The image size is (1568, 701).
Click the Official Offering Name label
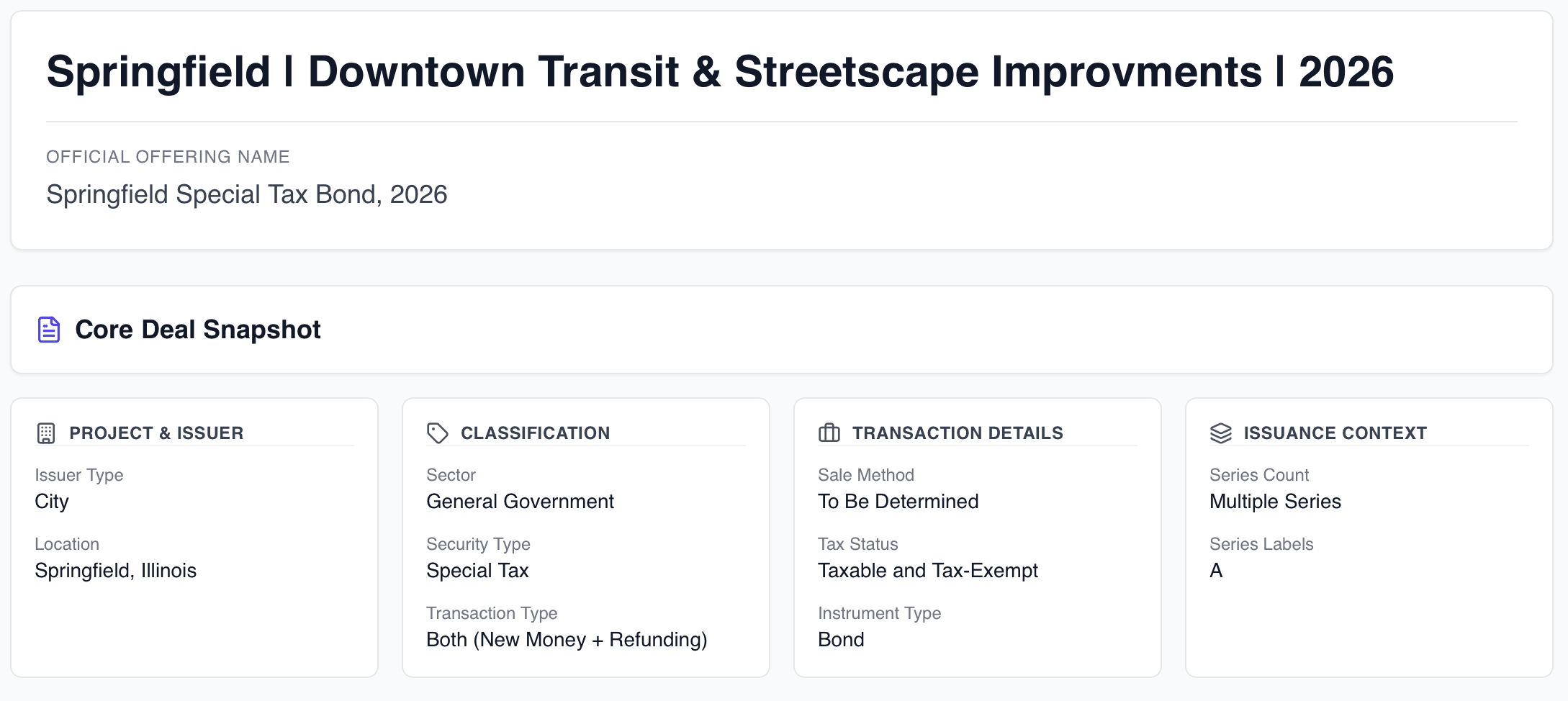[x=168, y=157]
